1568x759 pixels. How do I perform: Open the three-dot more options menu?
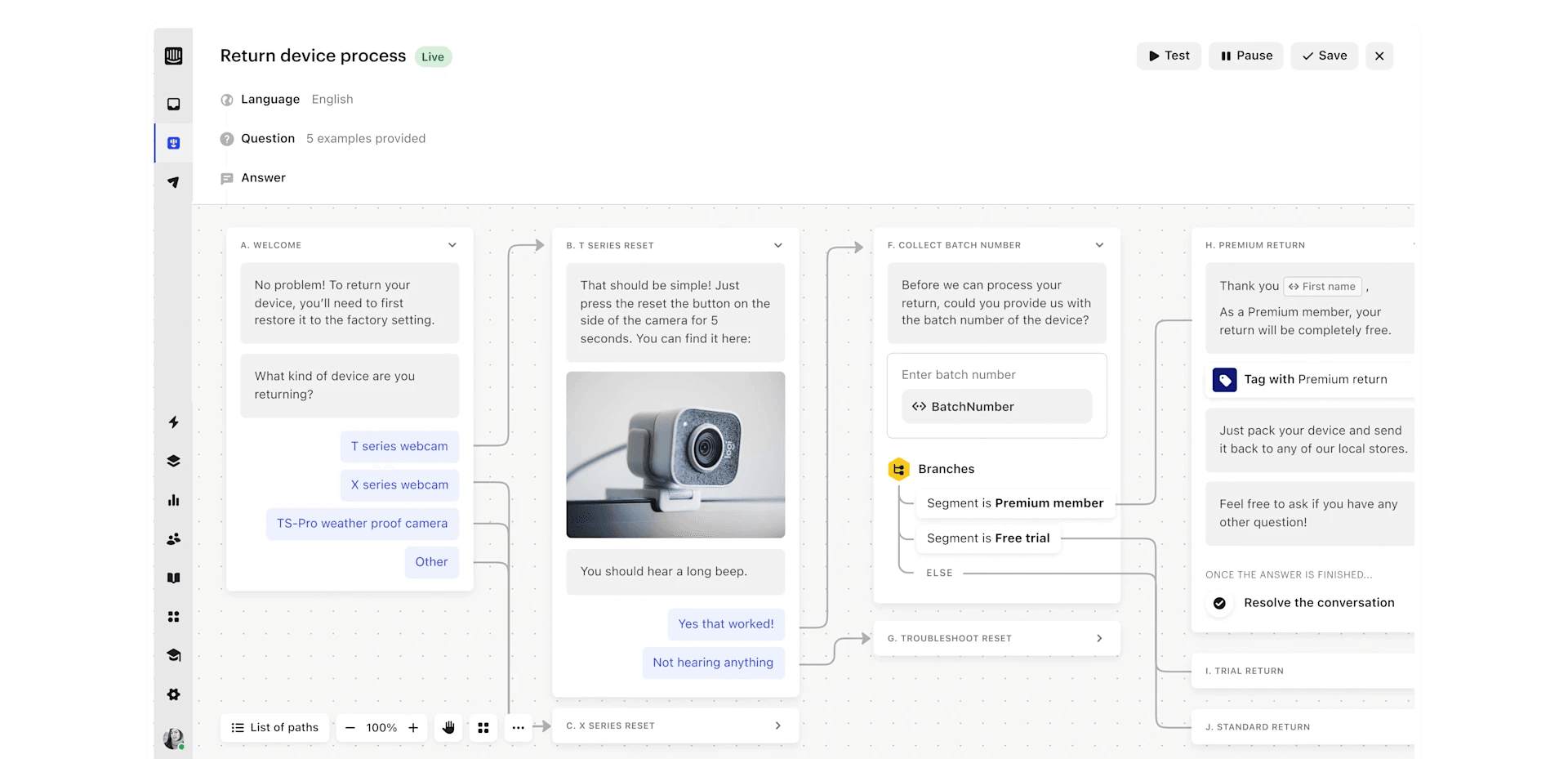click(x=518, y=727)
